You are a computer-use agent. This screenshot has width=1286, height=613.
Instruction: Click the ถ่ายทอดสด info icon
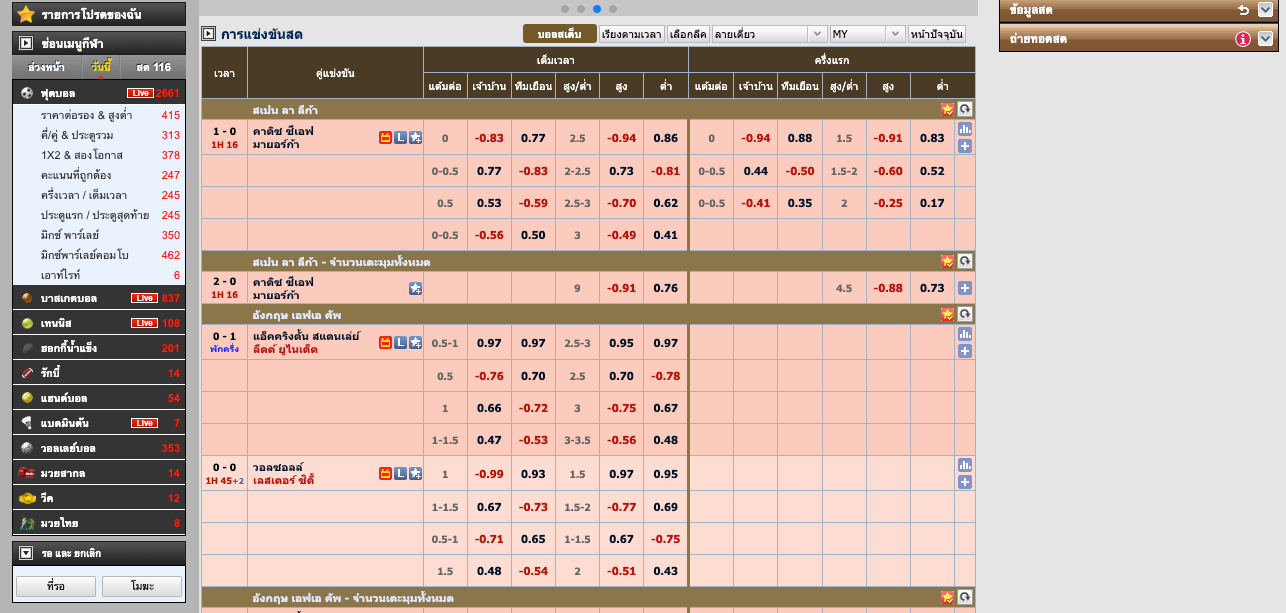coord(1243,39)
